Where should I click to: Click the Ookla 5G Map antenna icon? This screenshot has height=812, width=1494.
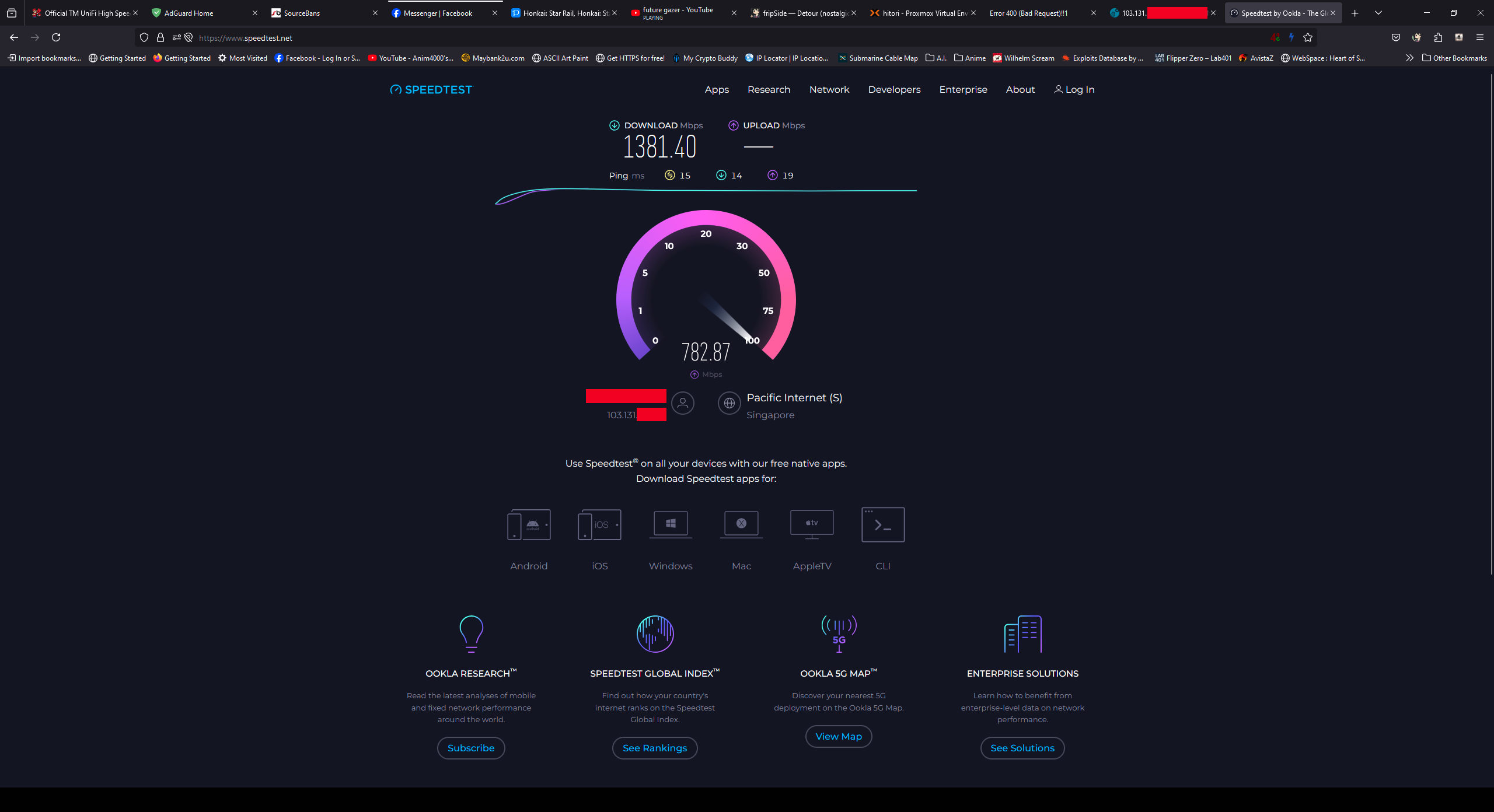(x=839, y=633)
